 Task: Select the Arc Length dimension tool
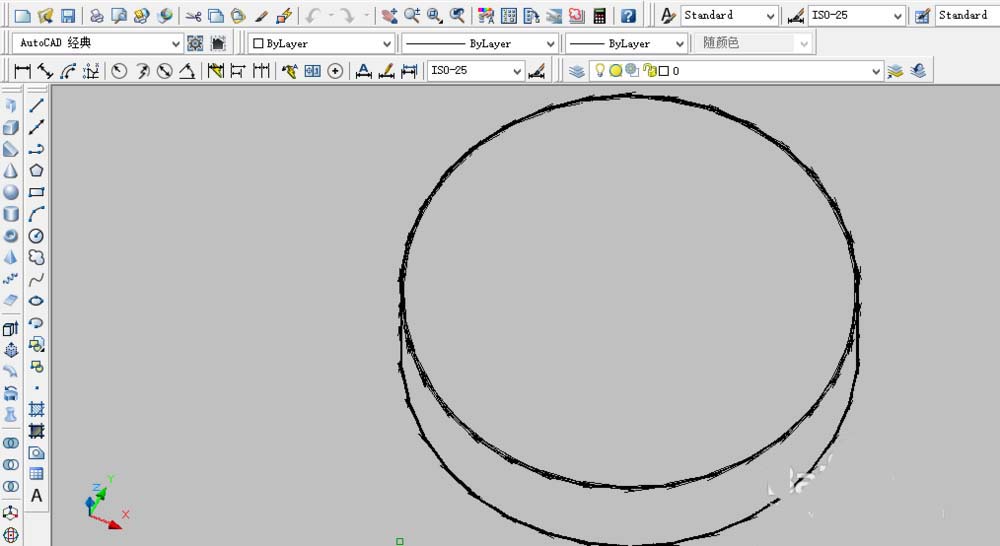(x=68, y=71)
